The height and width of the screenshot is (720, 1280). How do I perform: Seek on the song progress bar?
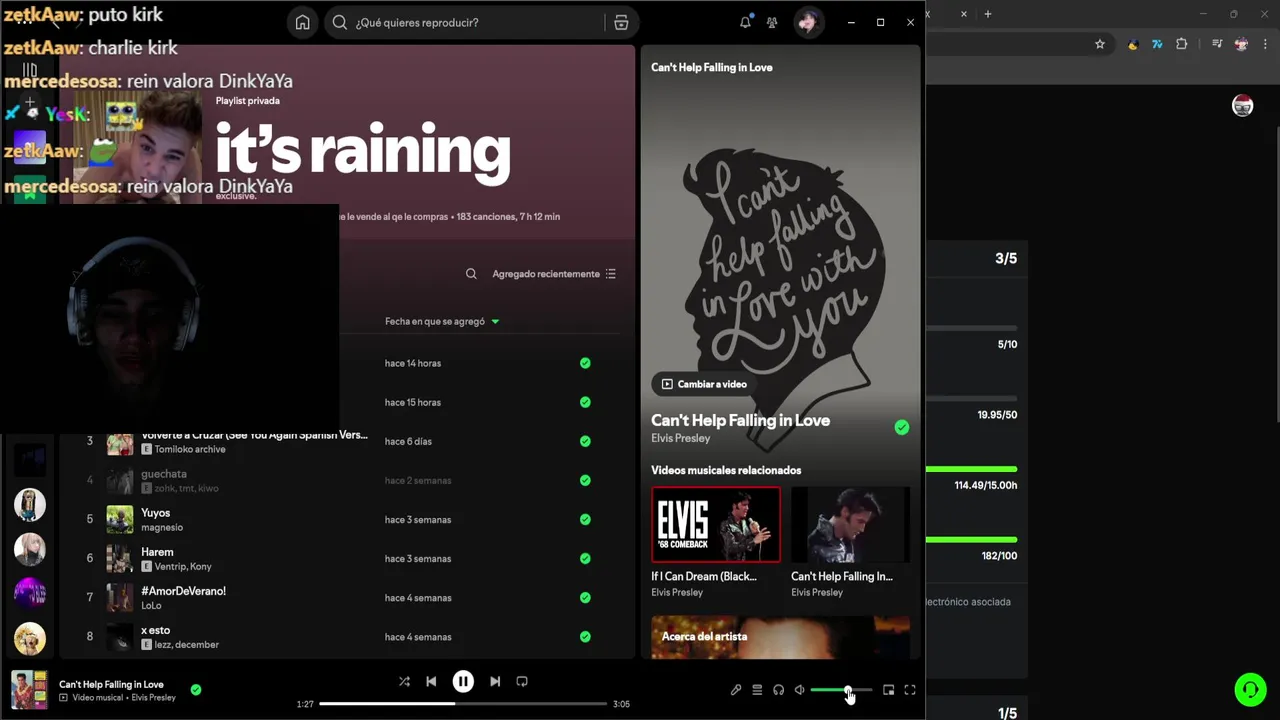[463, 704]
